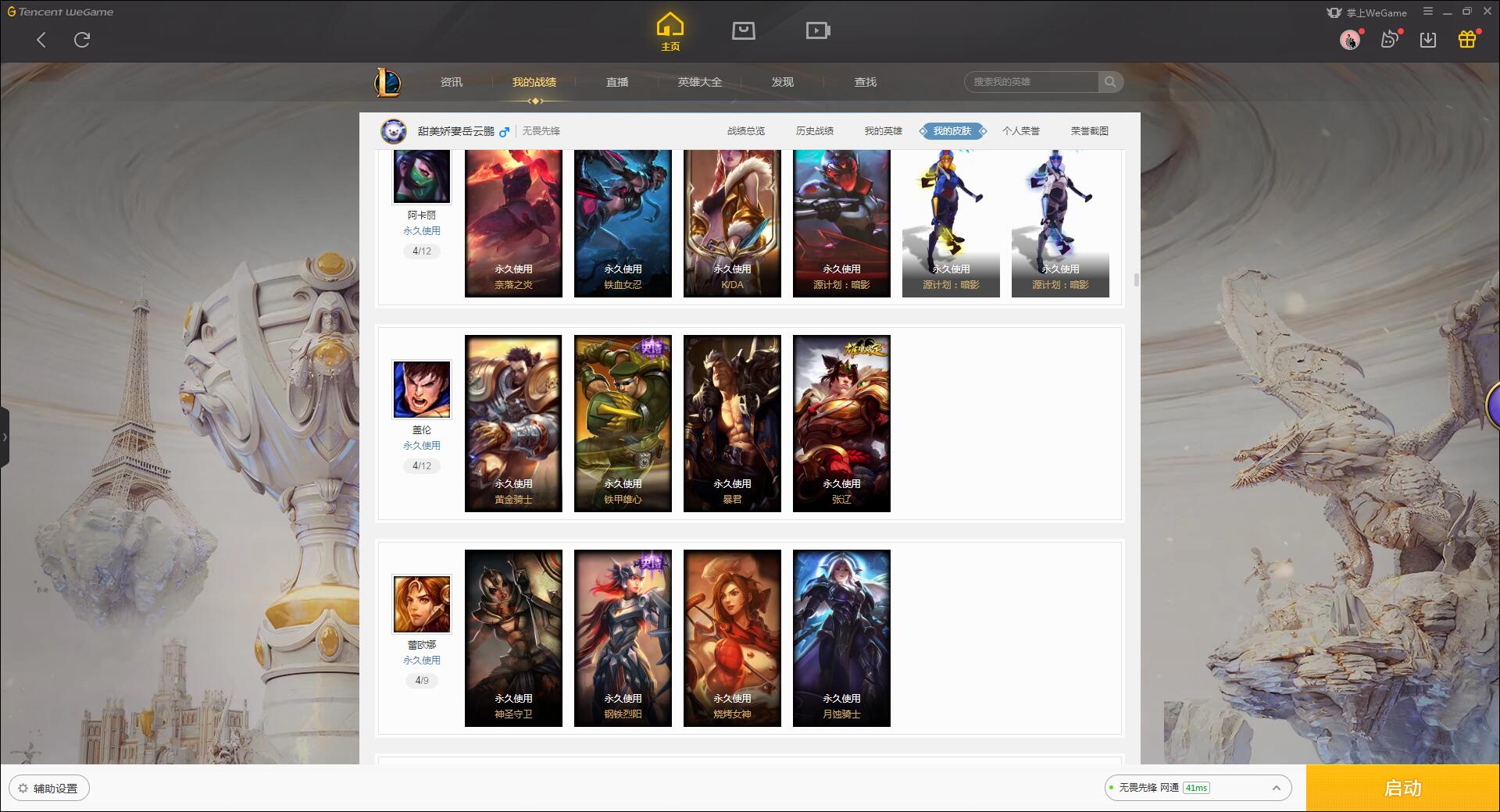
Task: Open the 烧烤女神 skin card
Action: [x=732, y=639]
